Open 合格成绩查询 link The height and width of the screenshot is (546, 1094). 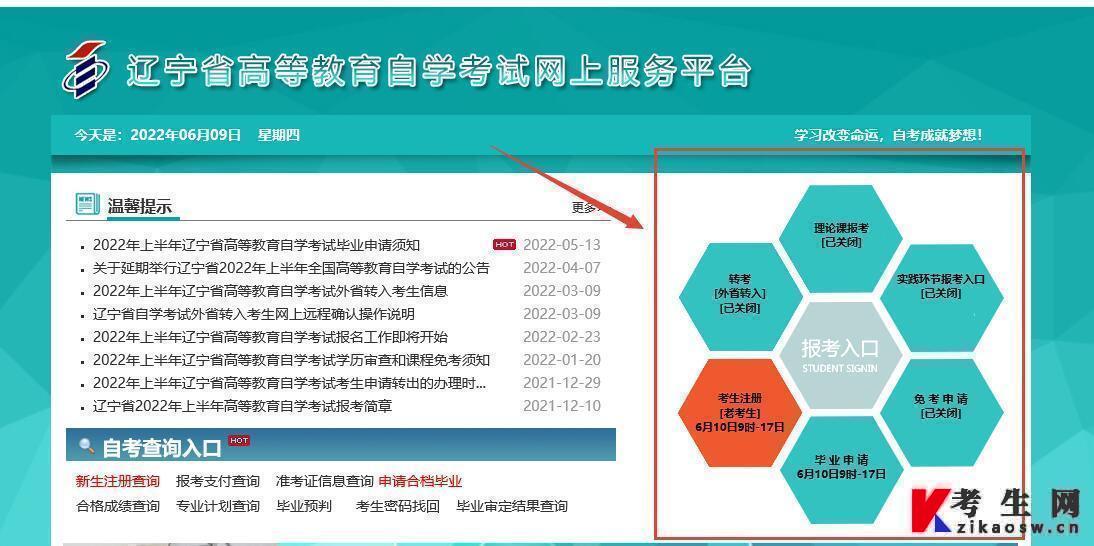[117, 506]
